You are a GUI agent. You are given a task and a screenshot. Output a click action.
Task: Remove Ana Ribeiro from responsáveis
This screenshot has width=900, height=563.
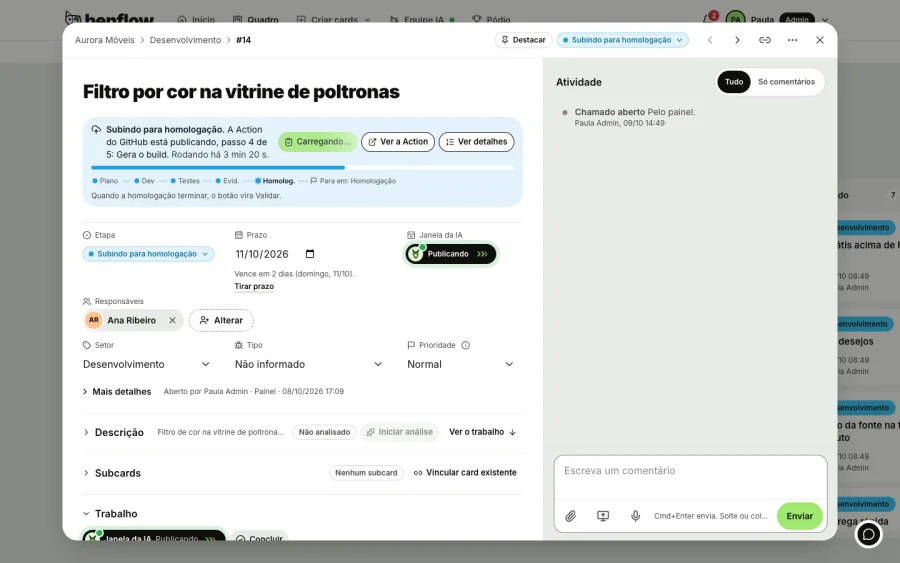point(172,320)
